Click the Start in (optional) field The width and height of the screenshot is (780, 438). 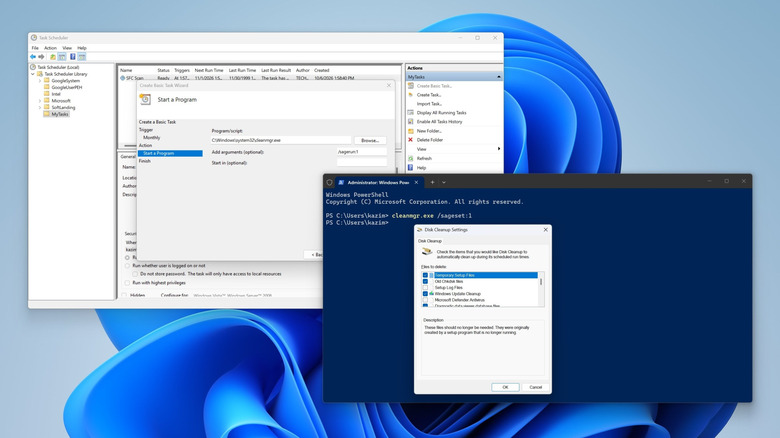(x=362, y=163)
